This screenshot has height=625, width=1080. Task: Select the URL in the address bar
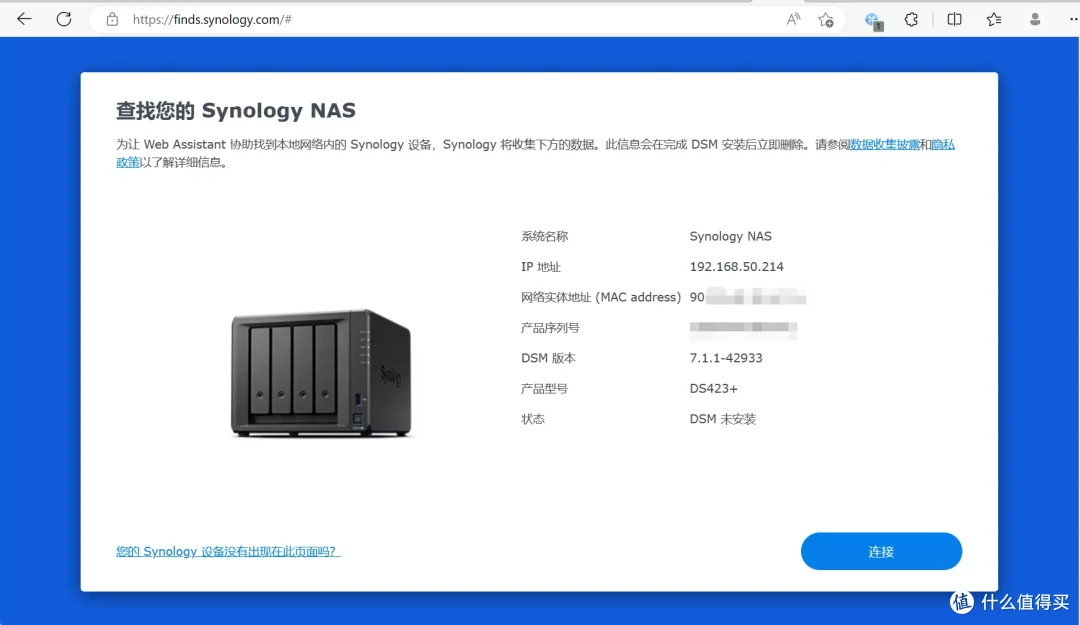210,18
